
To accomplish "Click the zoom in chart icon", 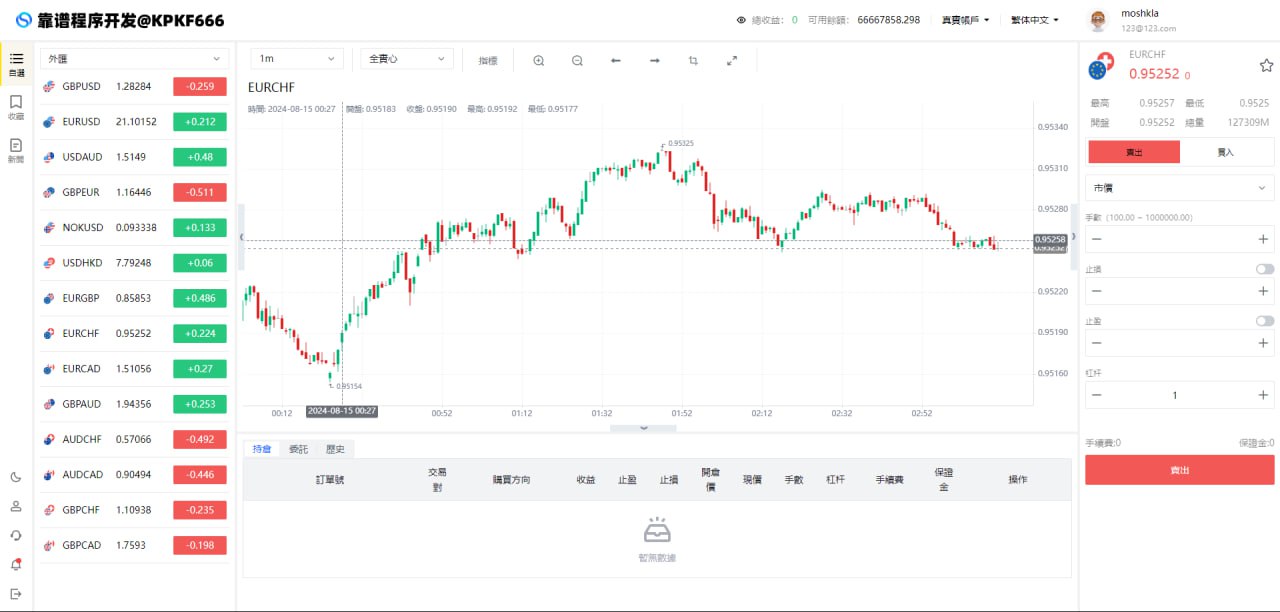I will [539, 60].
